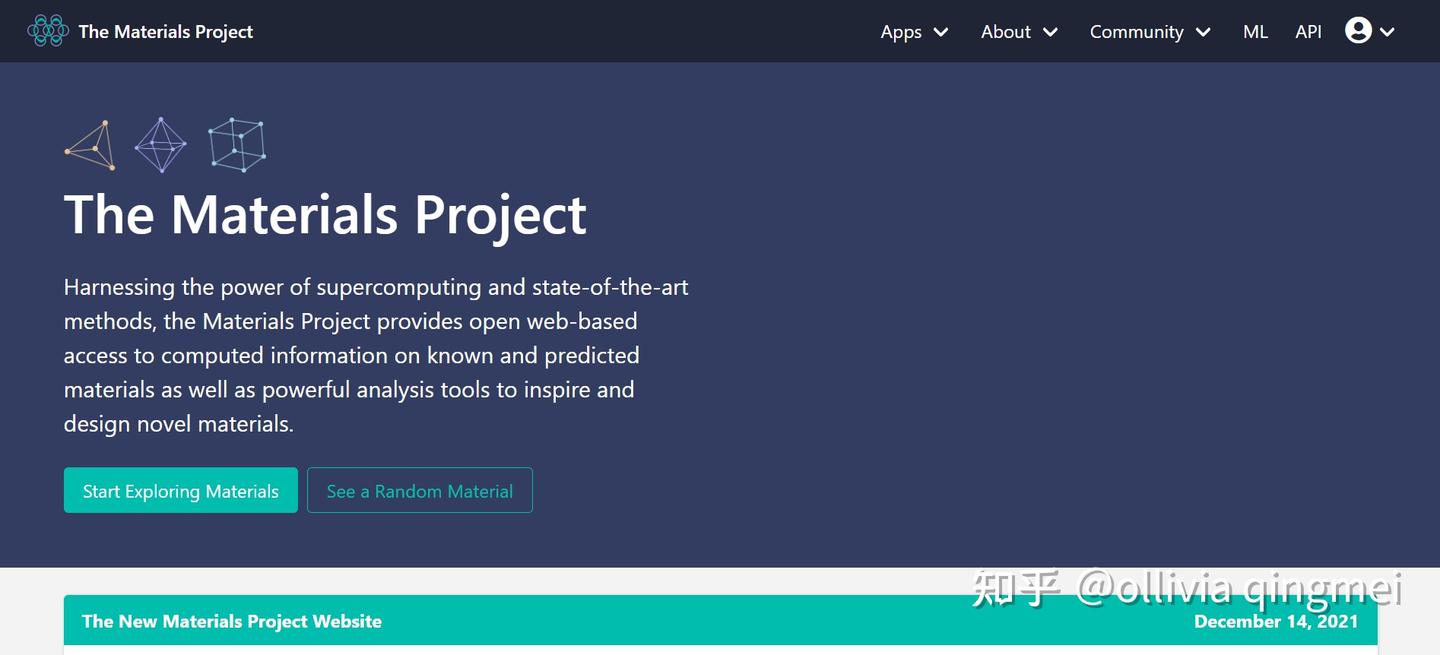1440x655 pixels.
Task: Click the December 14, 2021 date label
Action: 1276,621
